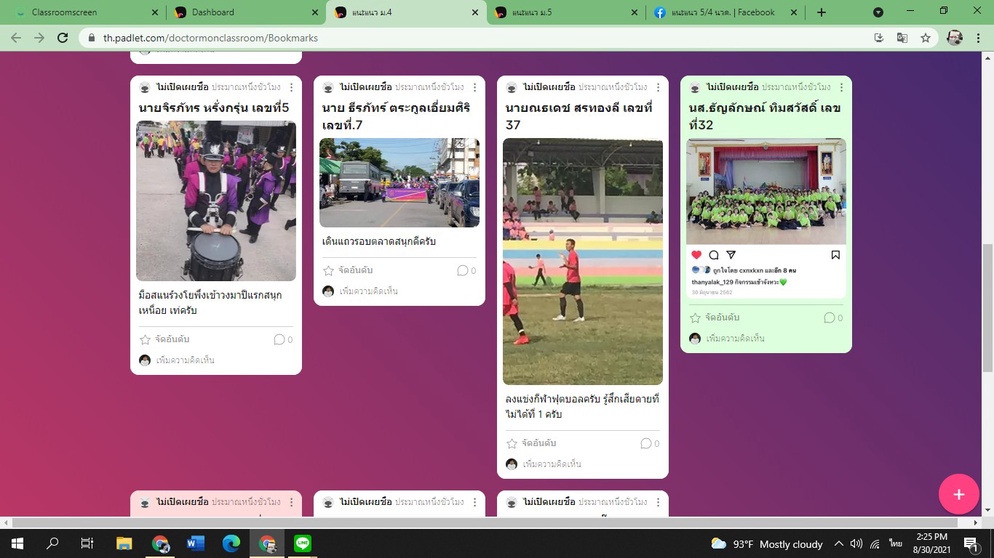Go forward to next page
This screenshot has width=994, height=558.
point(39,38)
